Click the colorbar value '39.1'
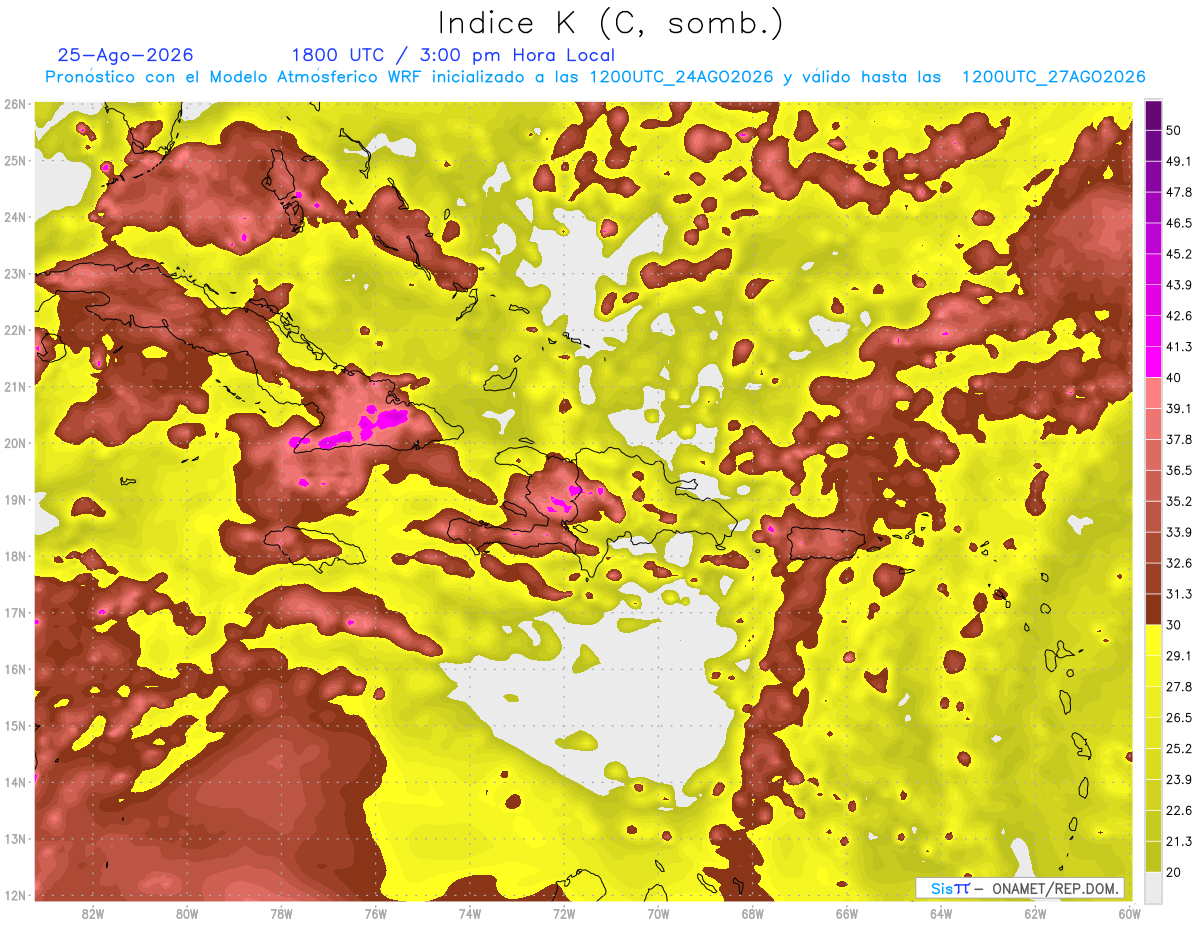 (x=1180, y=408)
